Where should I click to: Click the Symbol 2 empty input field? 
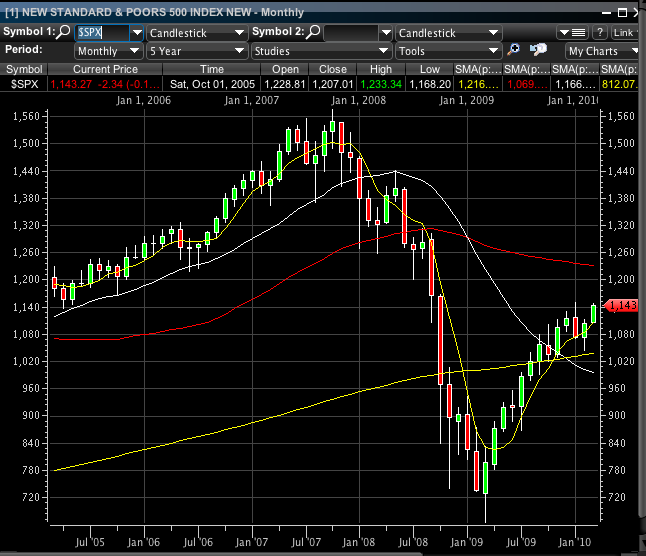pos(350,32)
